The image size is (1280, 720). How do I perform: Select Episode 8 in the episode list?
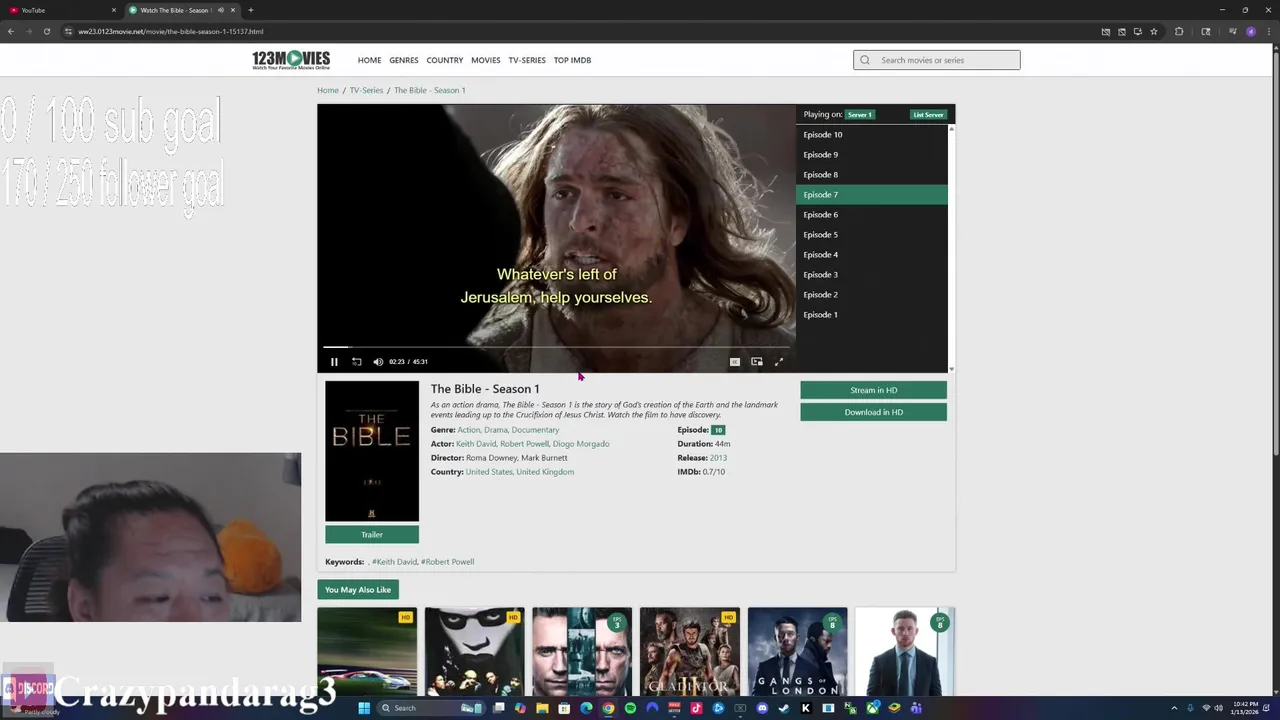coord(871,174)
